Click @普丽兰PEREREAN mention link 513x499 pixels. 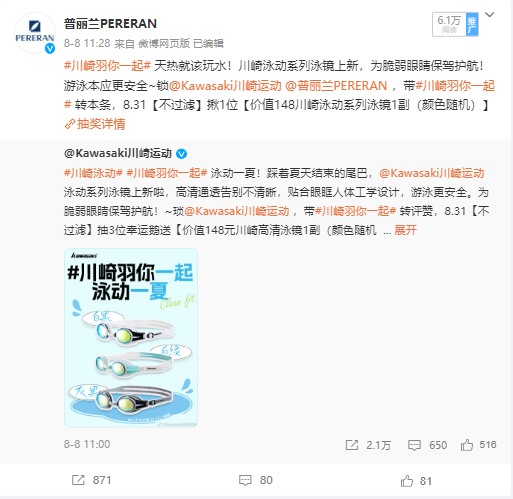pyautogui.click(x=336, y=86)
